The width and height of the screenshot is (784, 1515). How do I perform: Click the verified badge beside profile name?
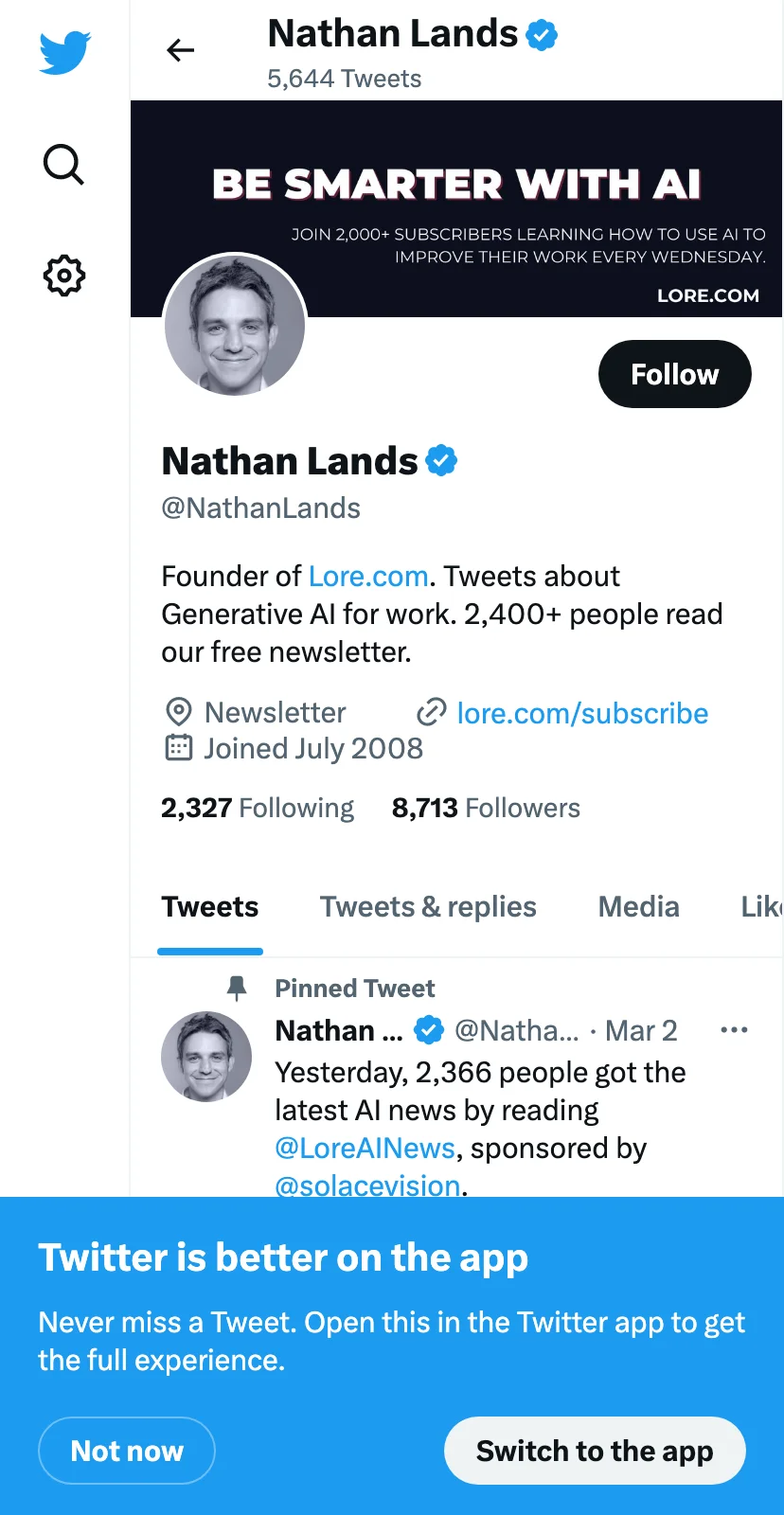point(441,461)
